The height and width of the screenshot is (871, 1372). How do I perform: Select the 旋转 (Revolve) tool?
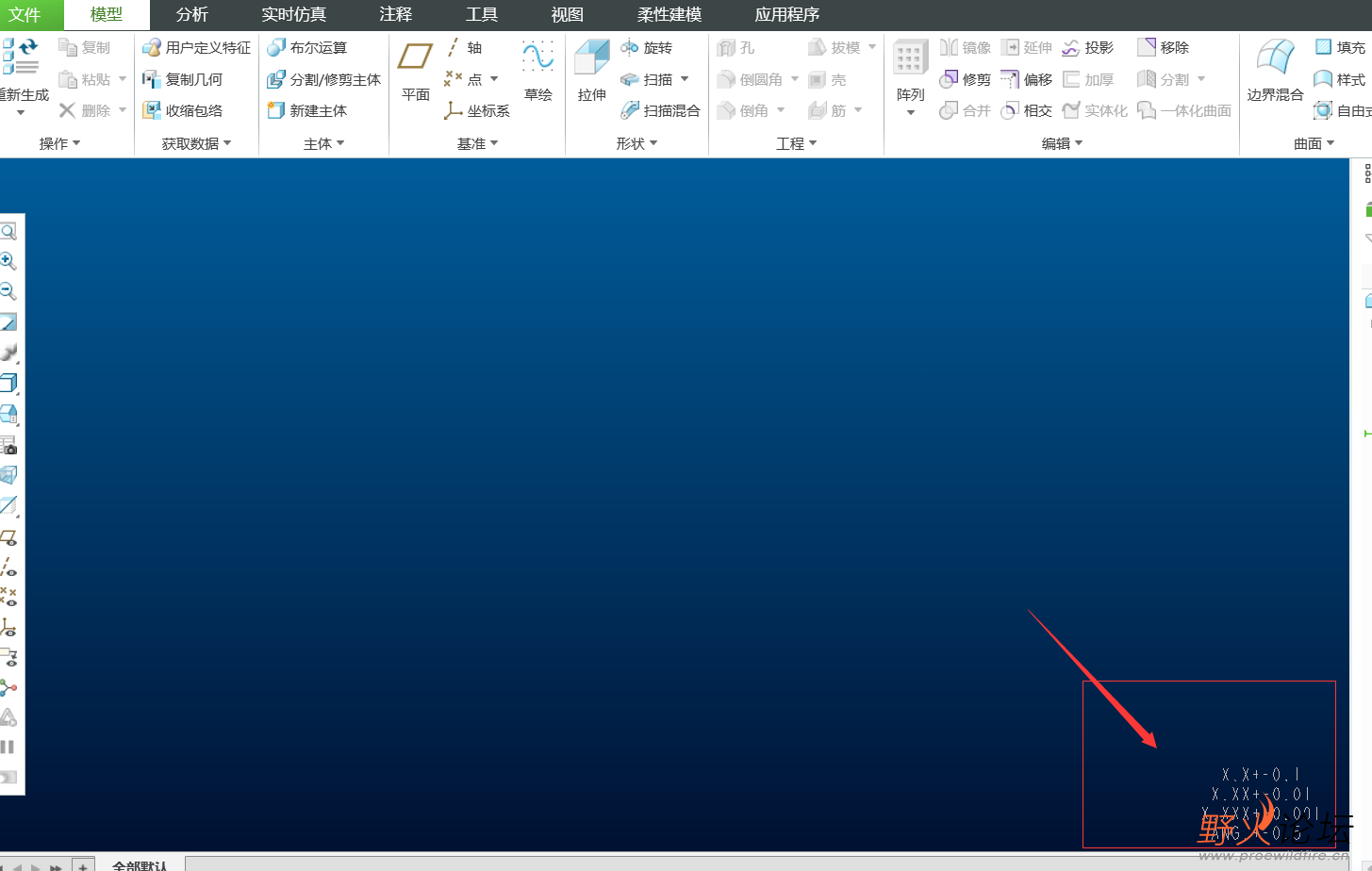(x=647, y=48)
